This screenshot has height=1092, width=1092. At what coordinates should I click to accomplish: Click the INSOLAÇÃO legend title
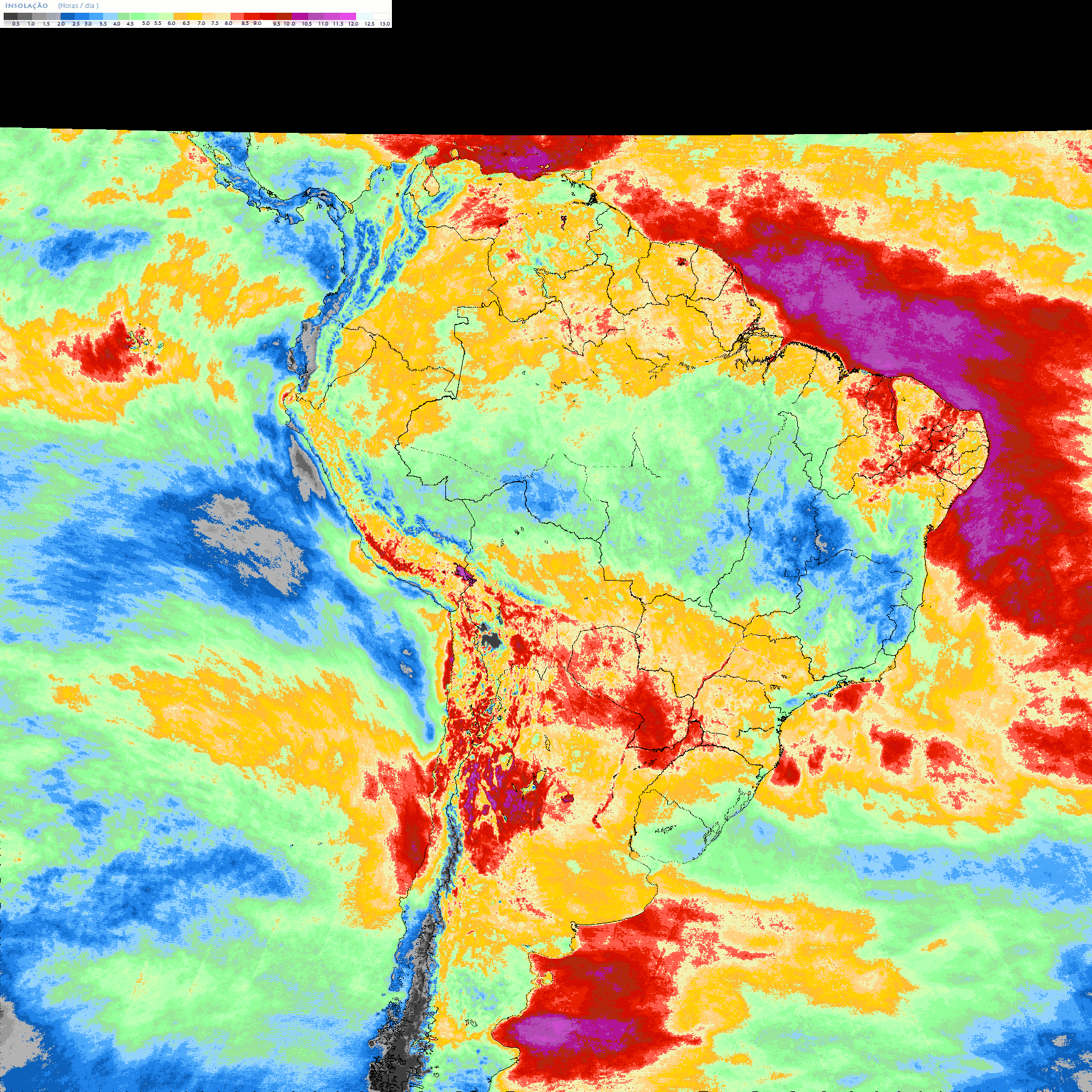point(27,5)
